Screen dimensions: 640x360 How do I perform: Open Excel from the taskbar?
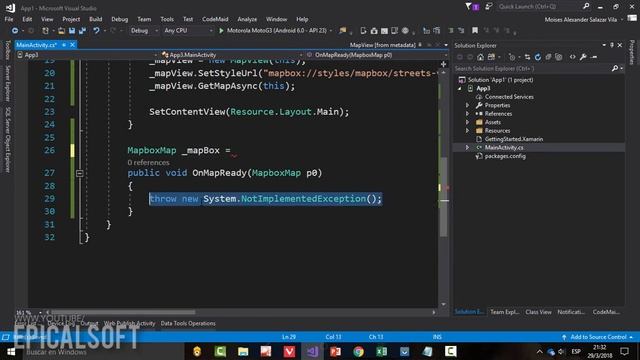coord(382,351)
